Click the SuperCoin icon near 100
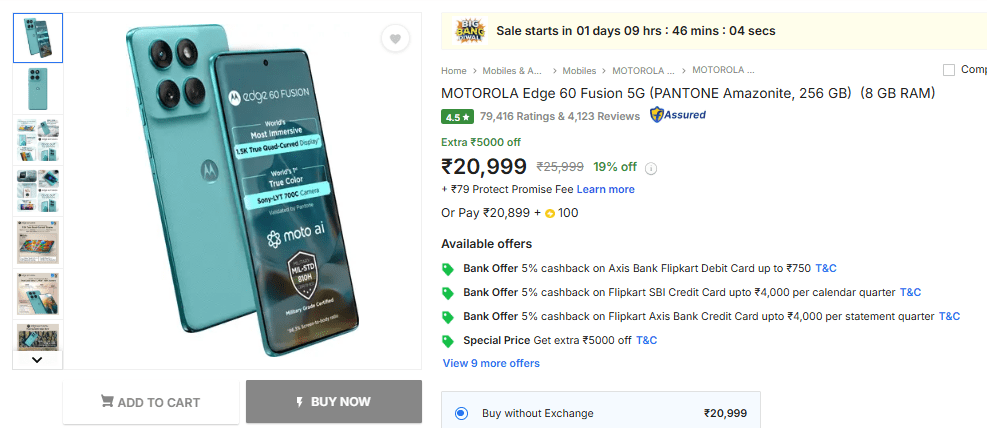987x428 pixels. (x=550, y=213)
